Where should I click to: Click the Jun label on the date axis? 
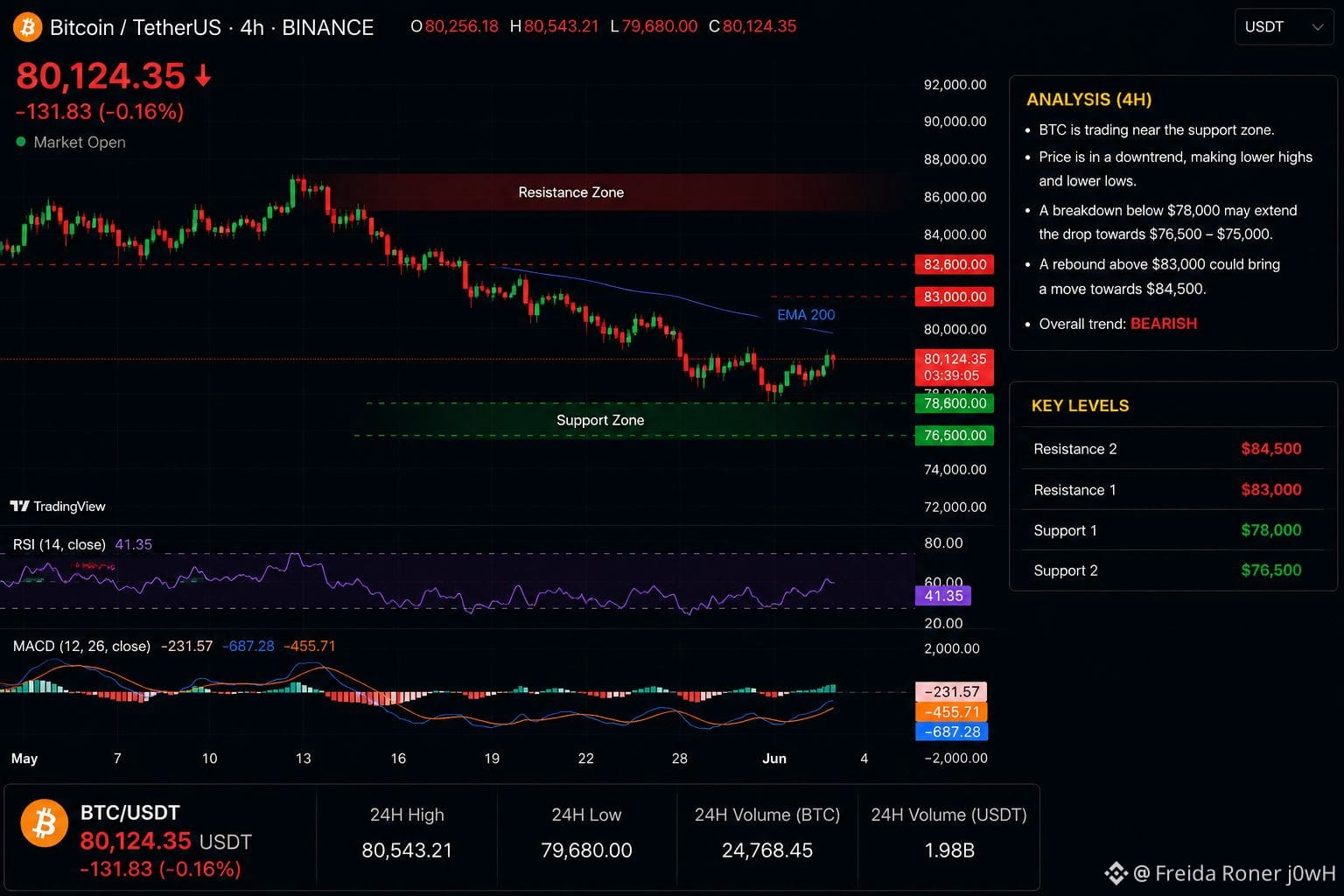click(x=774, y=759)
